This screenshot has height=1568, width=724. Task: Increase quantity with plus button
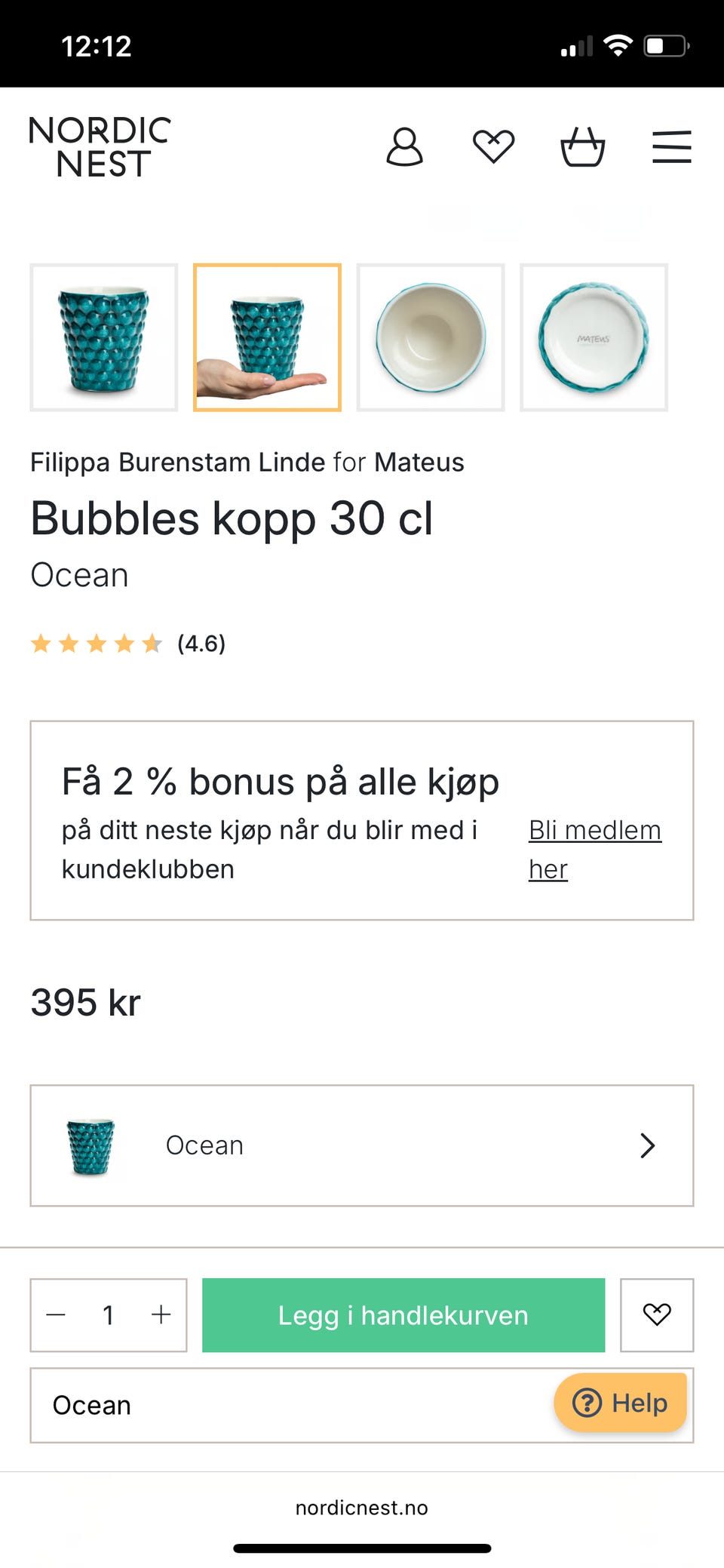pos(161,1315)
